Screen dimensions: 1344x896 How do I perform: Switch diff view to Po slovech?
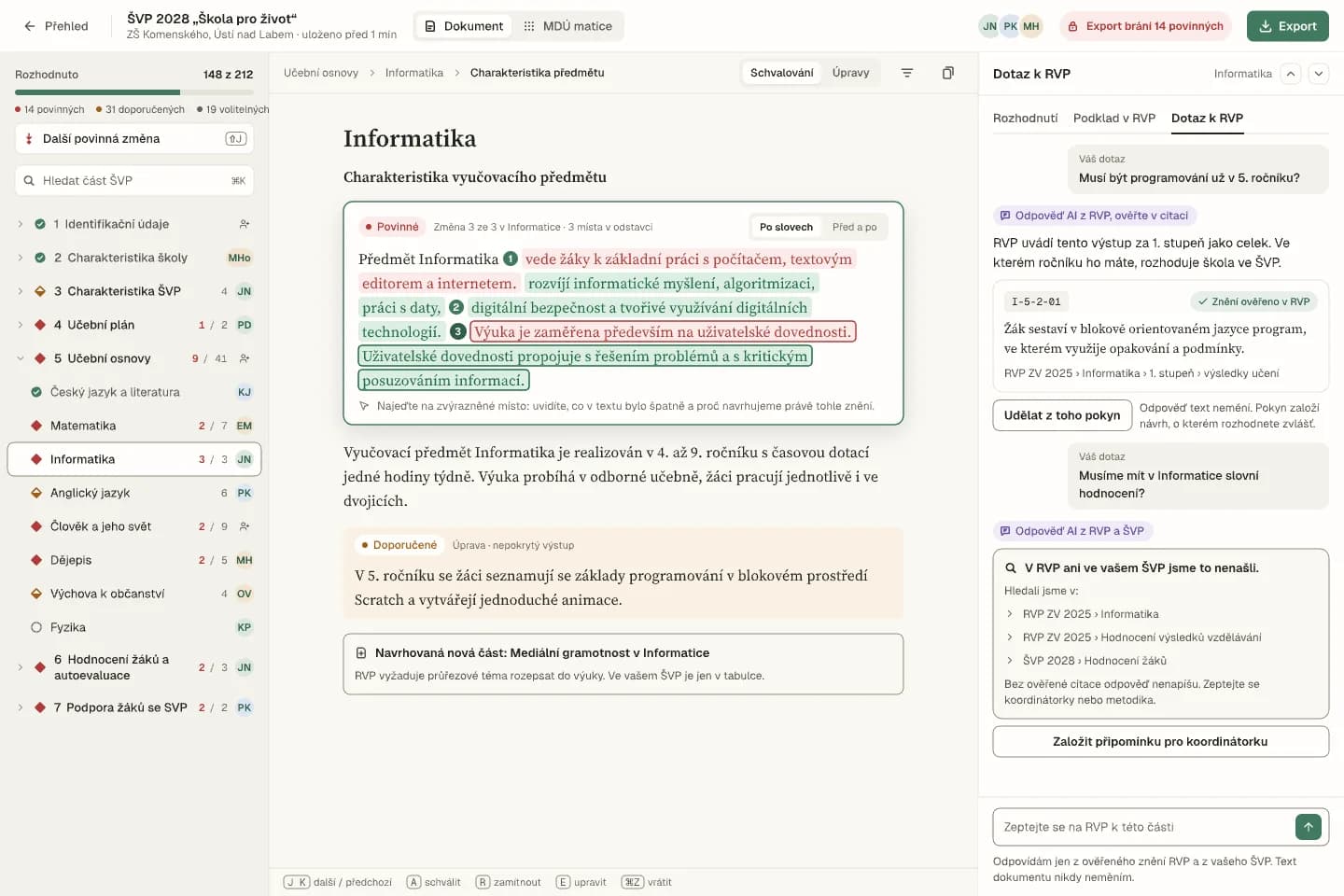pos(786,227)
